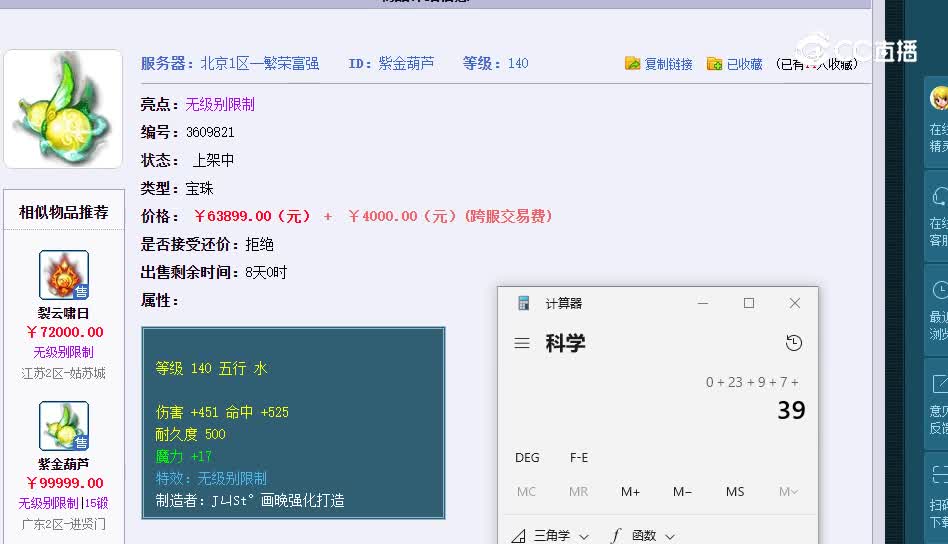
Task: Click the MS memory store button
Action: [735, 491]
